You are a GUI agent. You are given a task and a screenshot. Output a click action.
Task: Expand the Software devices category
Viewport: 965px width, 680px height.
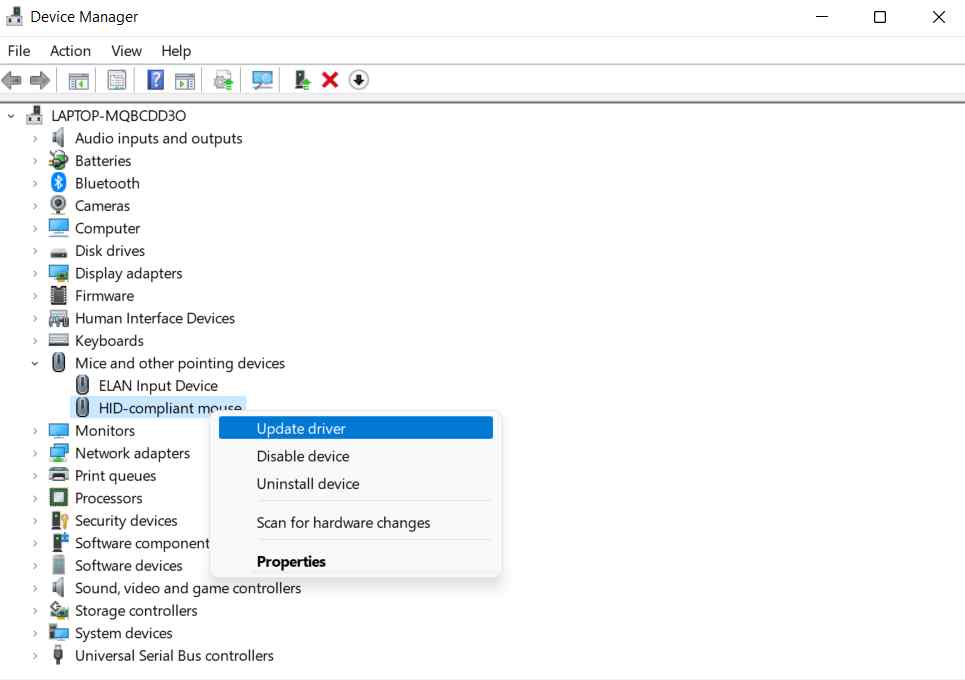[x=35, y=566]
